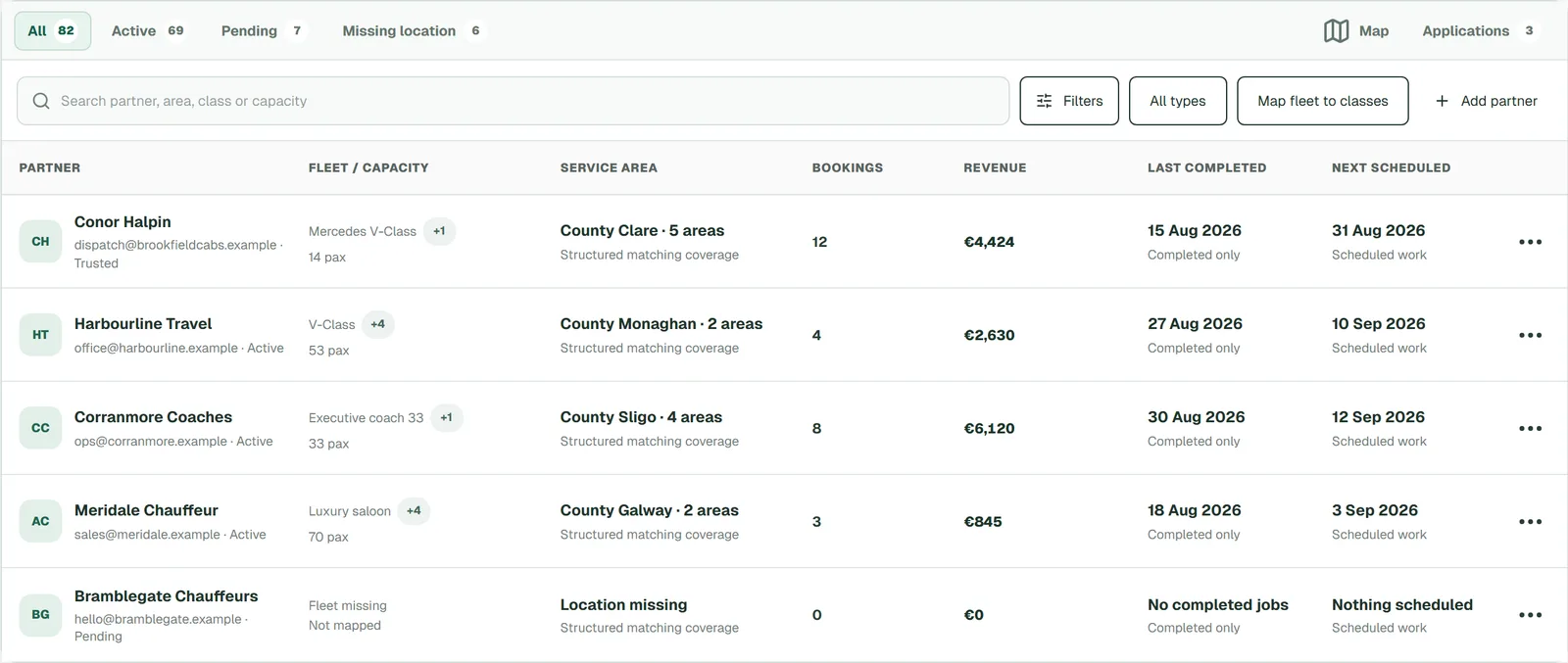
Task: Click County Clare · 5 areas
Action: [642, 231]
